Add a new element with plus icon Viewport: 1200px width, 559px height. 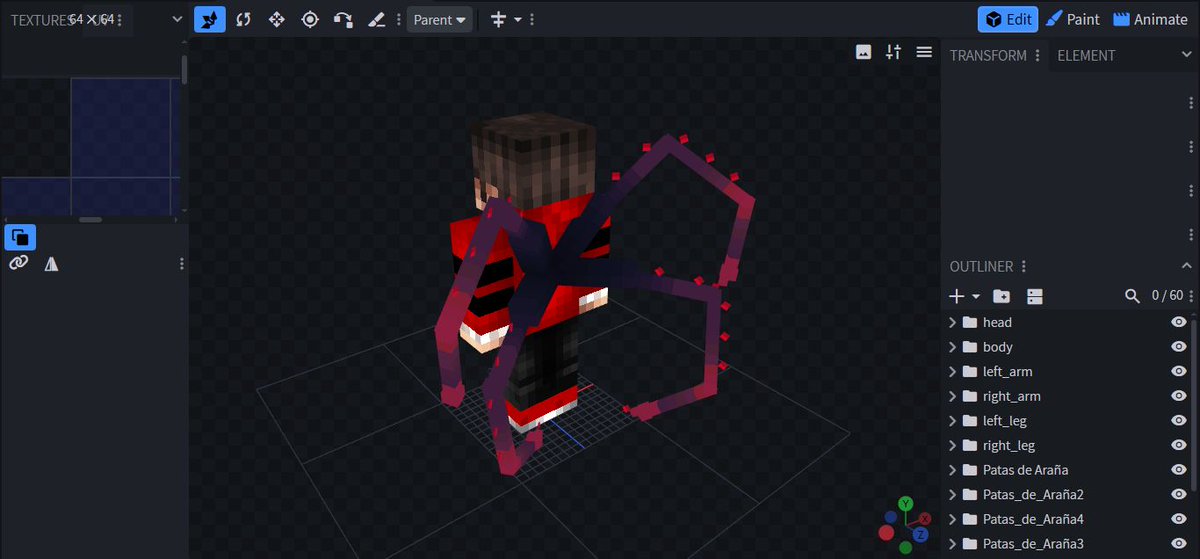point(957,296)
